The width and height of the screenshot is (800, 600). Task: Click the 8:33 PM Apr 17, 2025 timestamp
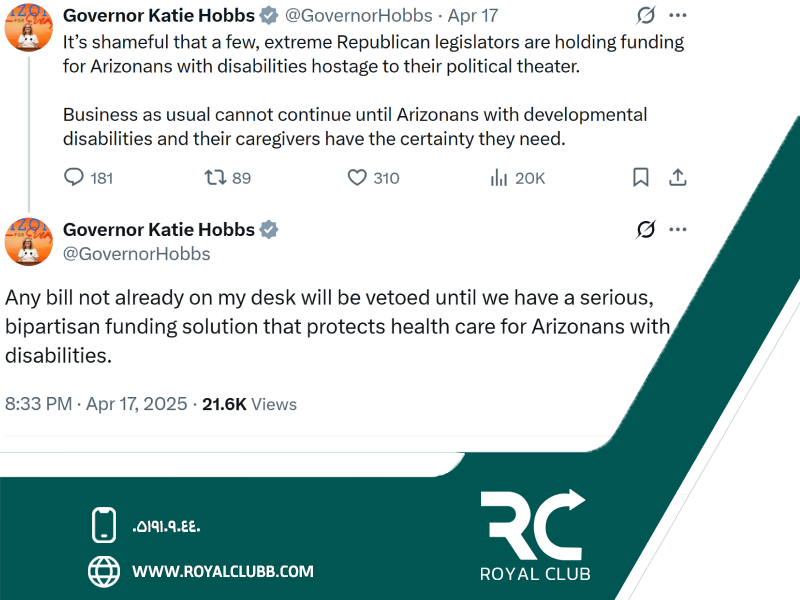click(96, 404)
